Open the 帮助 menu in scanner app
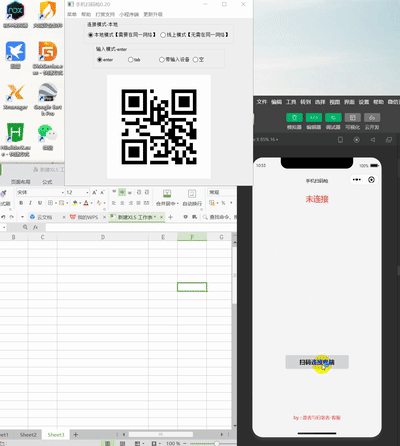 86,14
